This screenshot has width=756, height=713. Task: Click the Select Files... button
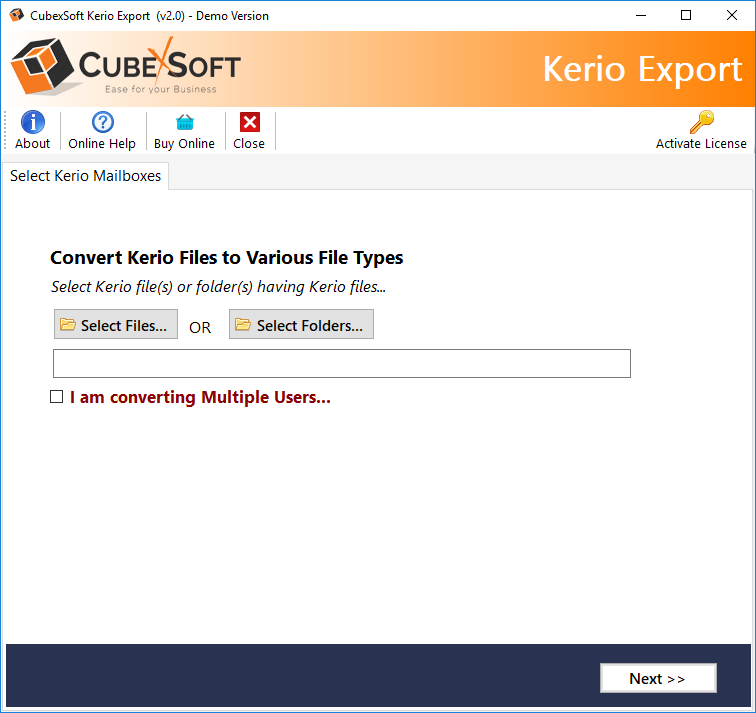tap(116, 324)
